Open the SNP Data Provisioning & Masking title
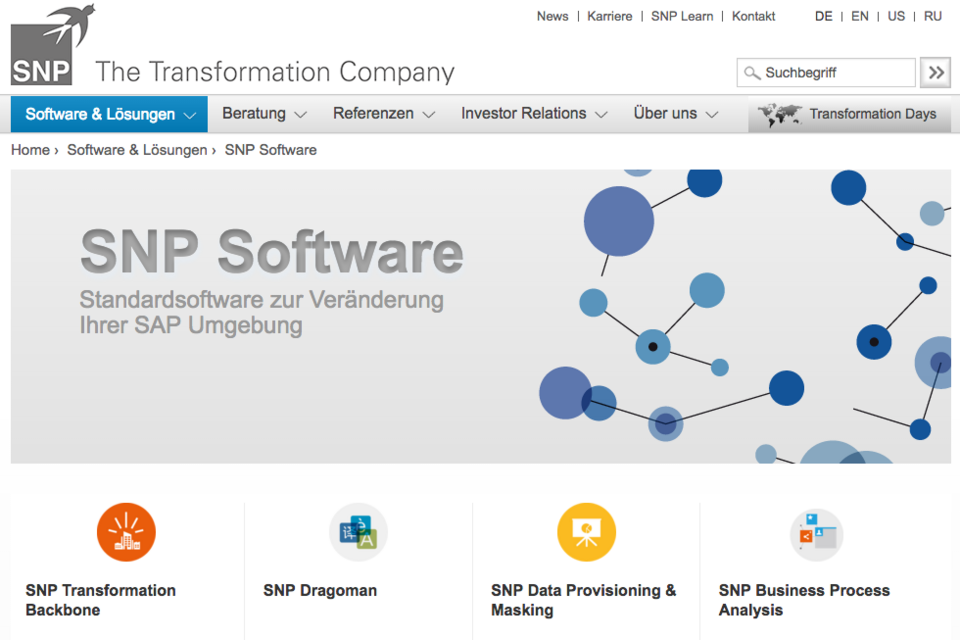 coord(583,600)
